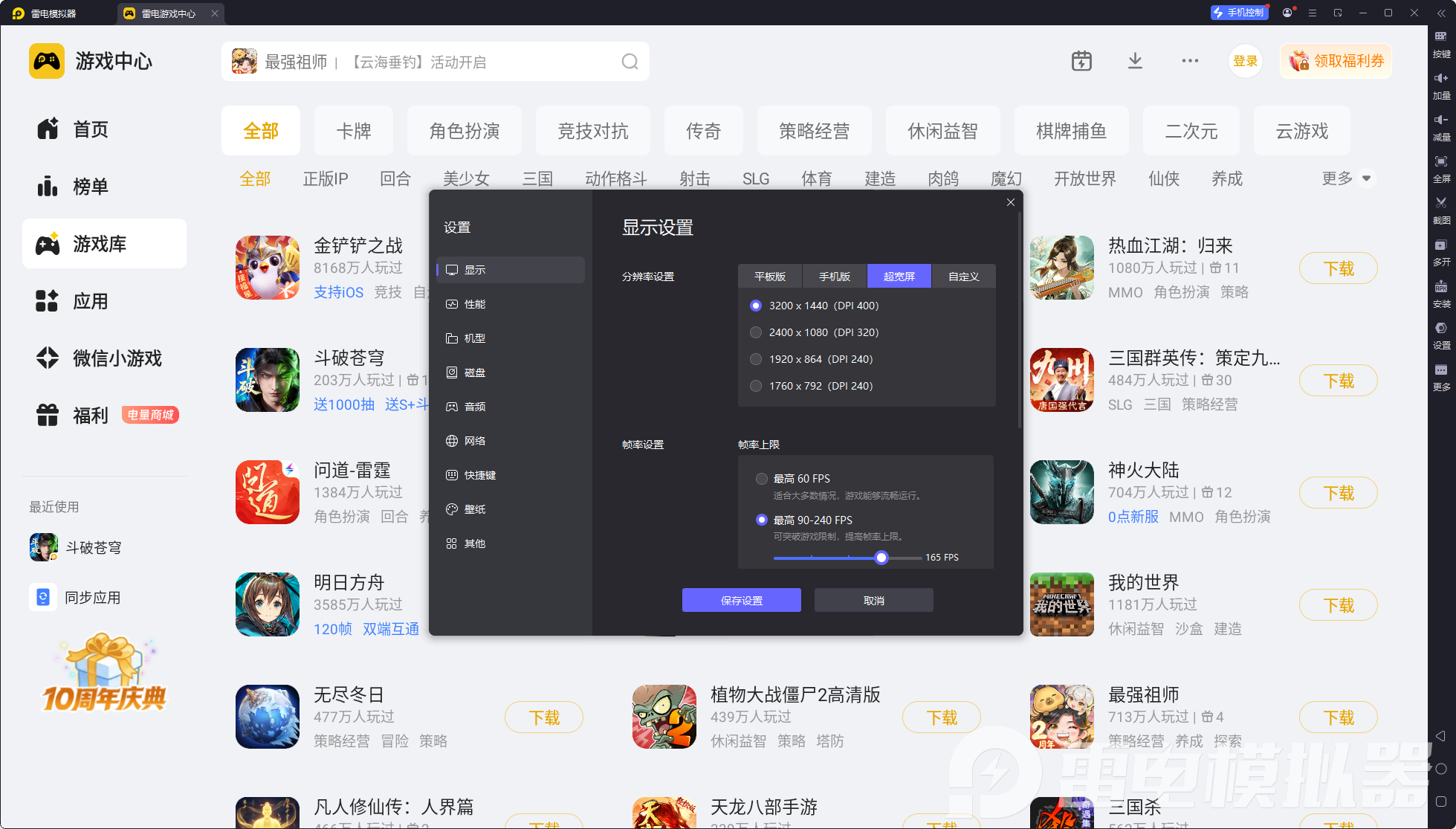Image resolution: width=1456 pixels, height=829 pixels.
Task: Click the 保存设置 button
Action: tap(741, 601)
